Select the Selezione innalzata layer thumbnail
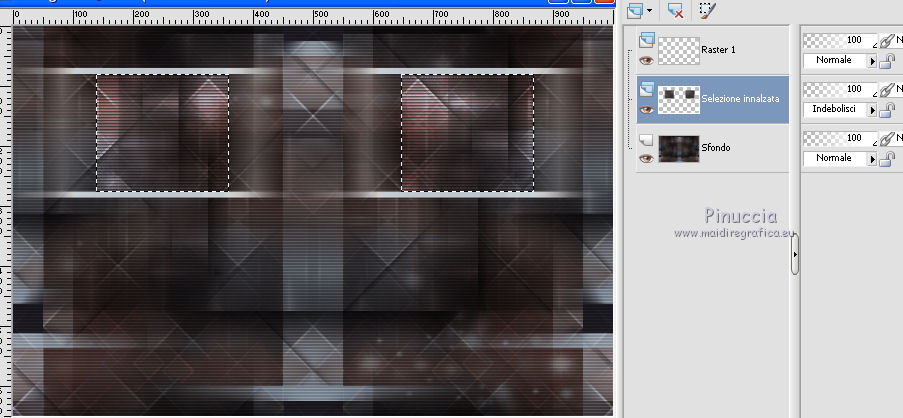 [x=679, y=100]
